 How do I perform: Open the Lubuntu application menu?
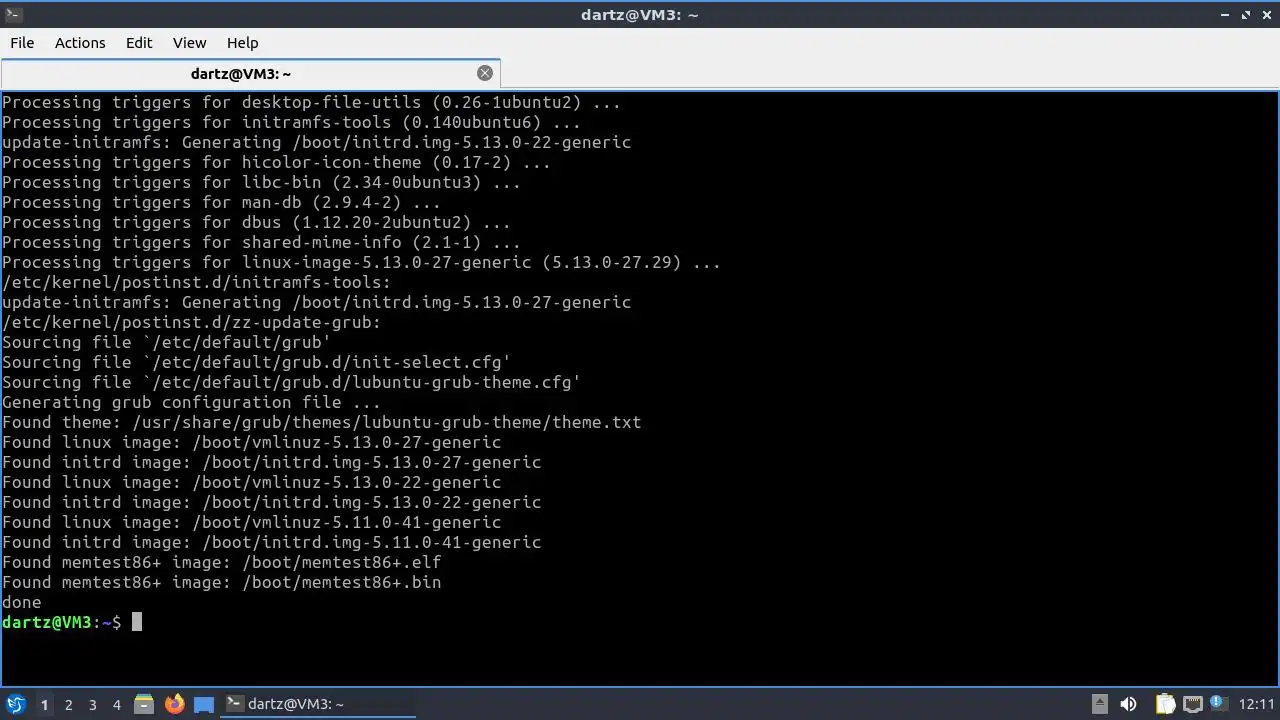point(15,704)
